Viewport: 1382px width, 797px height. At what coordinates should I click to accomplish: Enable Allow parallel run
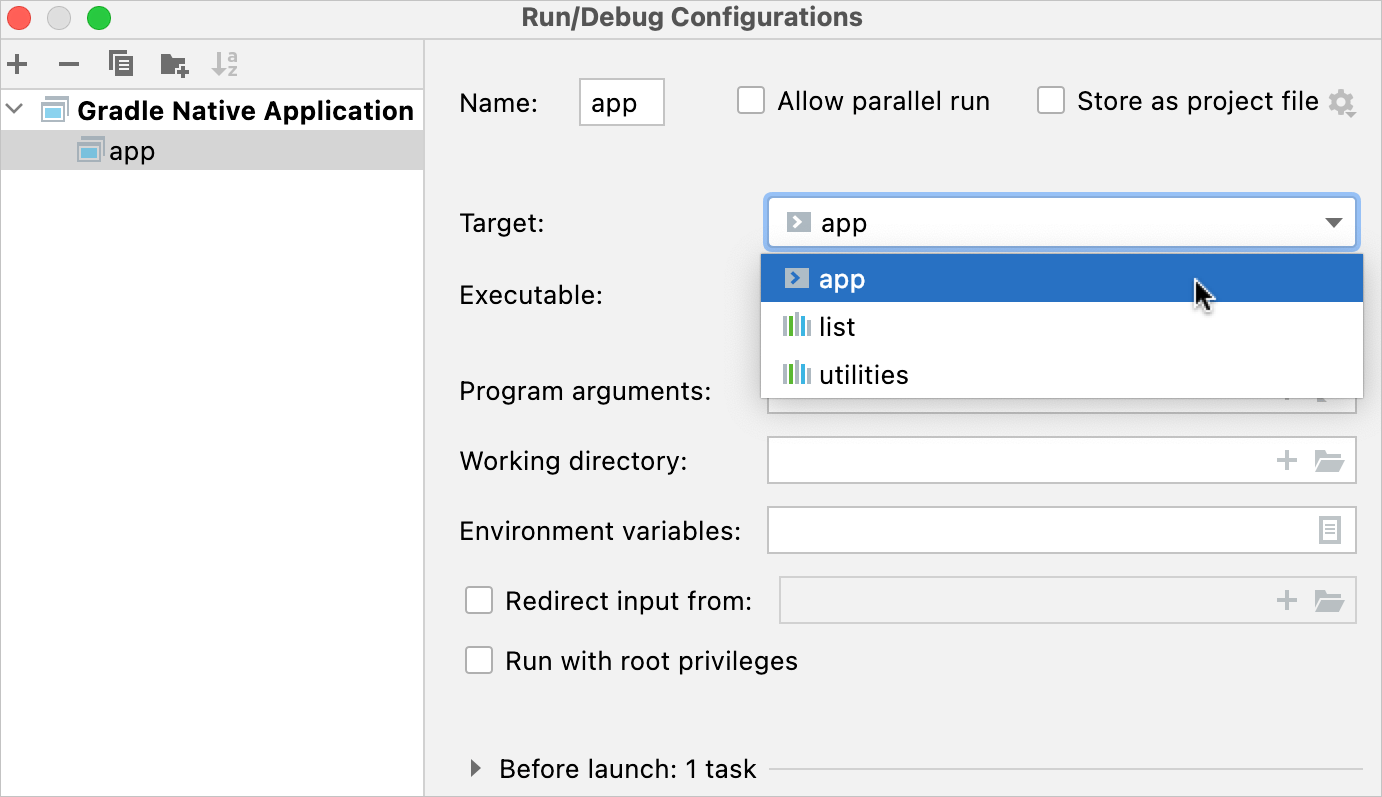tap(751, 101)
